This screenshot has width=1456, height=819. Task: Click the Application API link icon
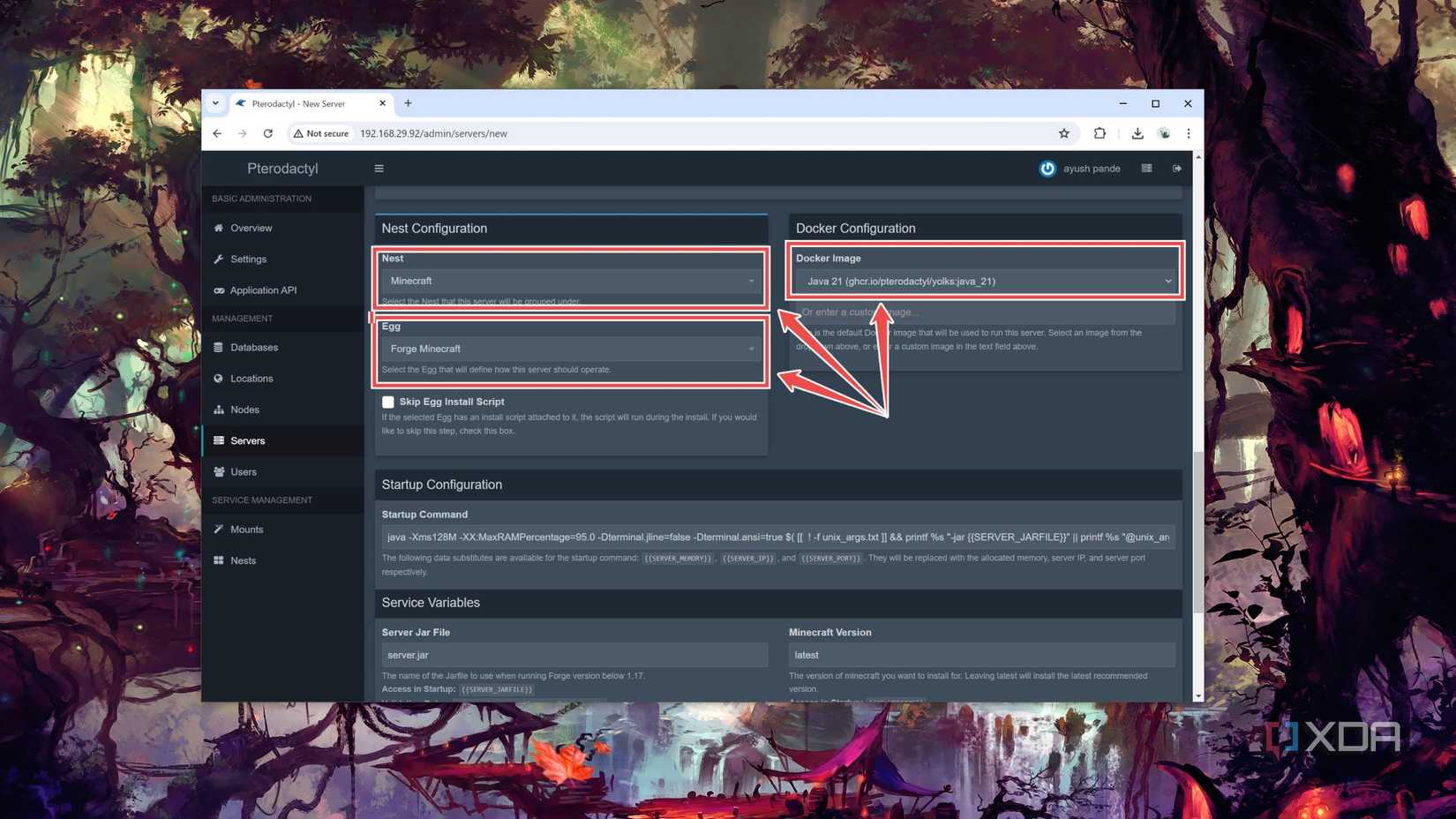click(219, 290)
